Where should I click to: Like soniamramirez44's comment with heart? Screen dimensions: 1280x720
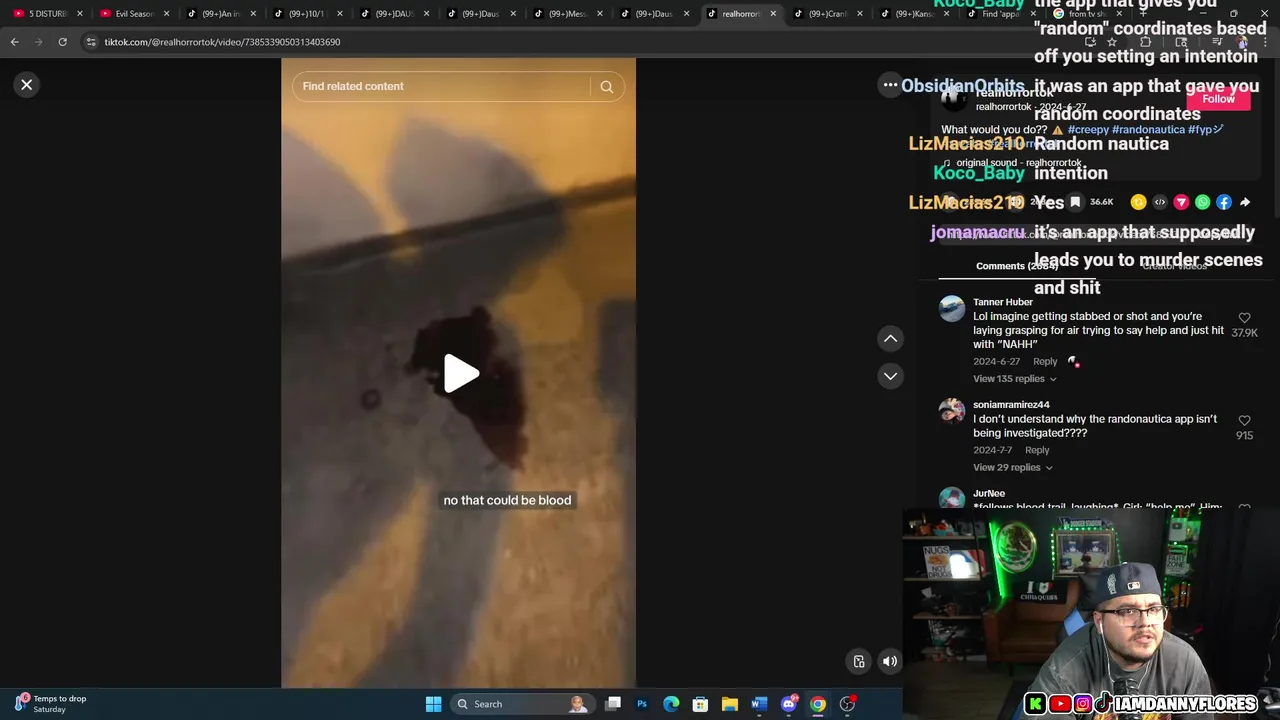[1244, 421]
